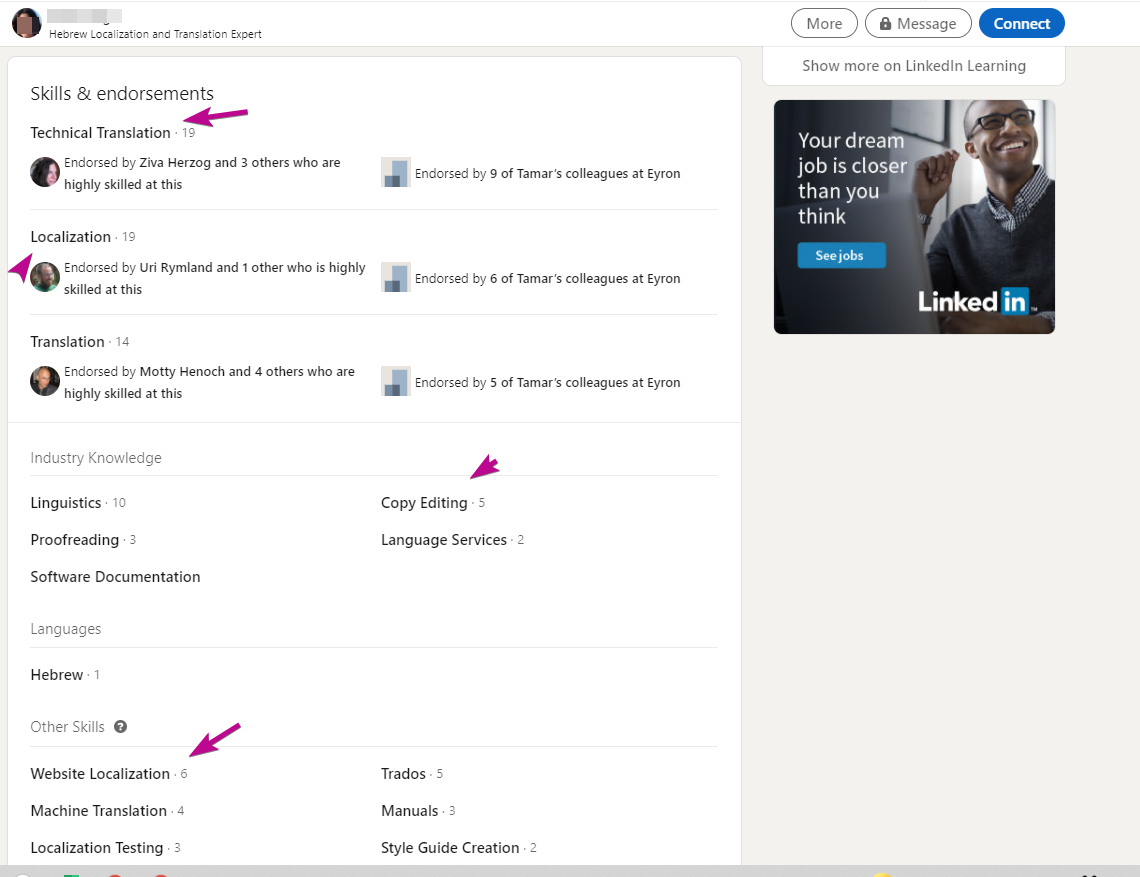Viewport: 1140px width, 877px height.
Task: Click Eyron company logo beside 6 colleagues
Action: (x=396, y=277)
